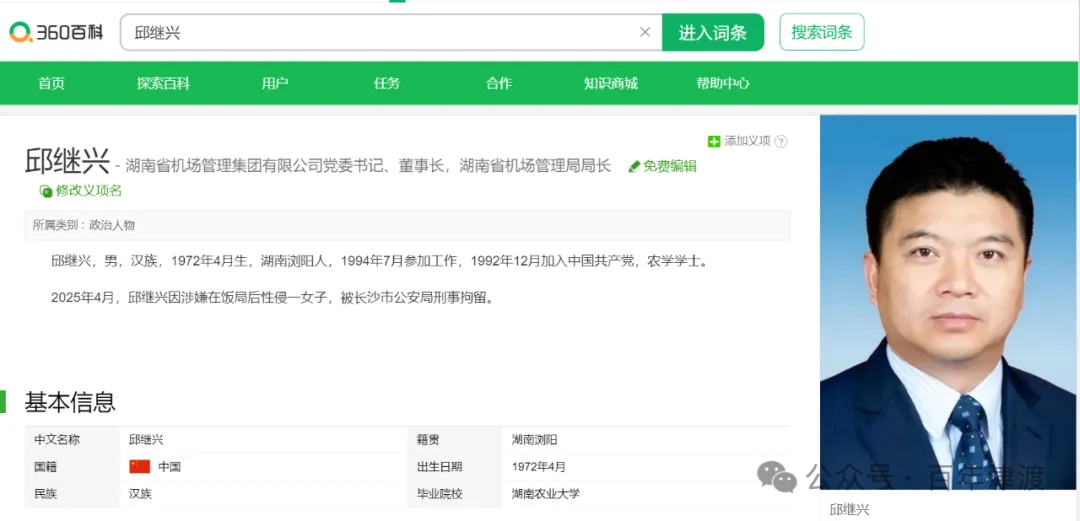
Task: Click the 所属类别：政治人物 line
Action: 407,225
